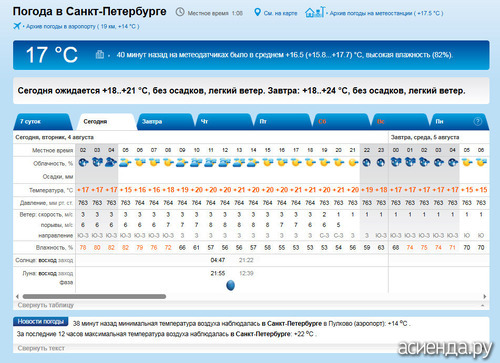Click the city buildings icon in blue banner
This screenshot has height=363, width=500.
pyautogui.click(x=100, y=54)
